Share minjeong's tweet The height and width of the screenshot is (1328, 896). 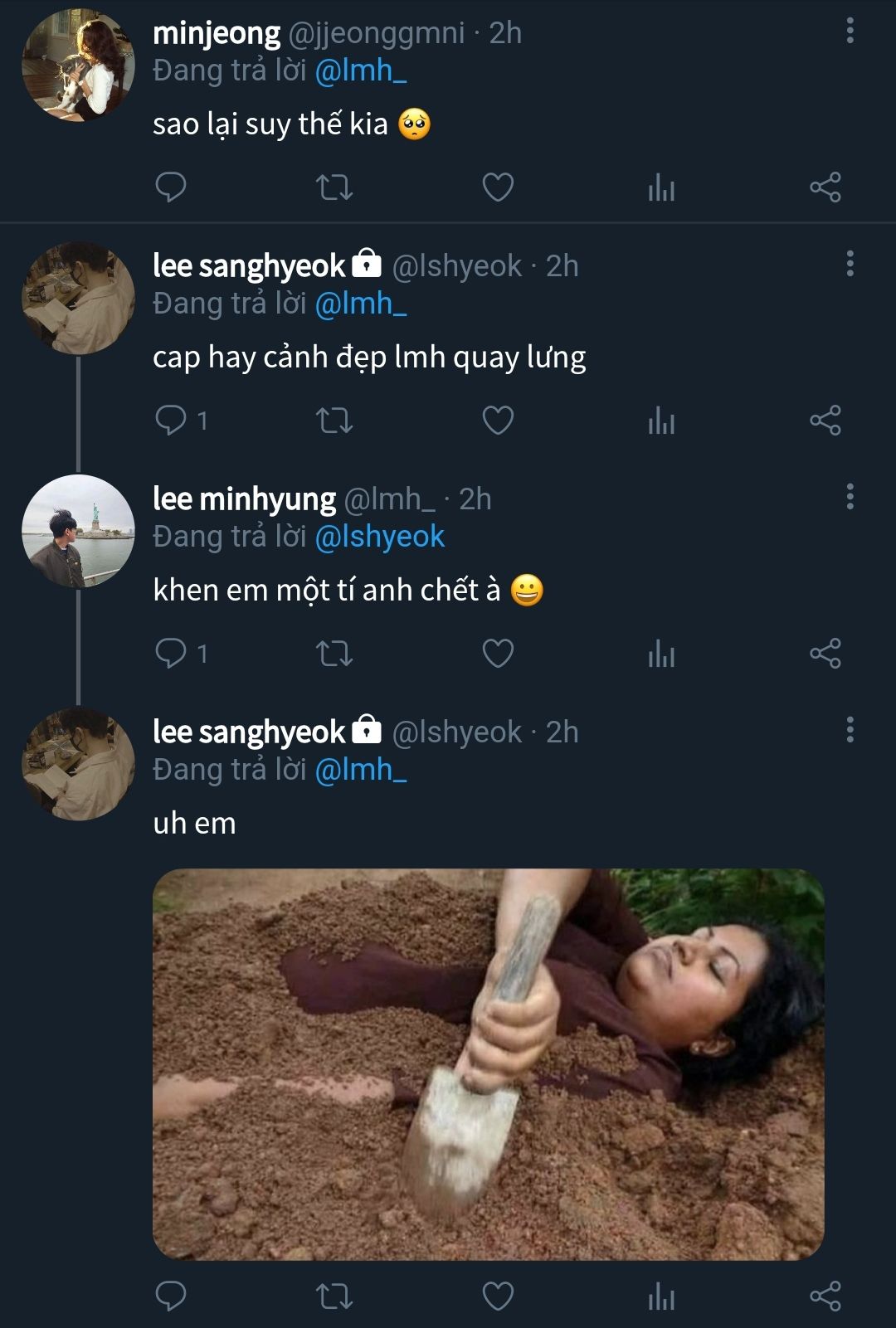point(825,187)
